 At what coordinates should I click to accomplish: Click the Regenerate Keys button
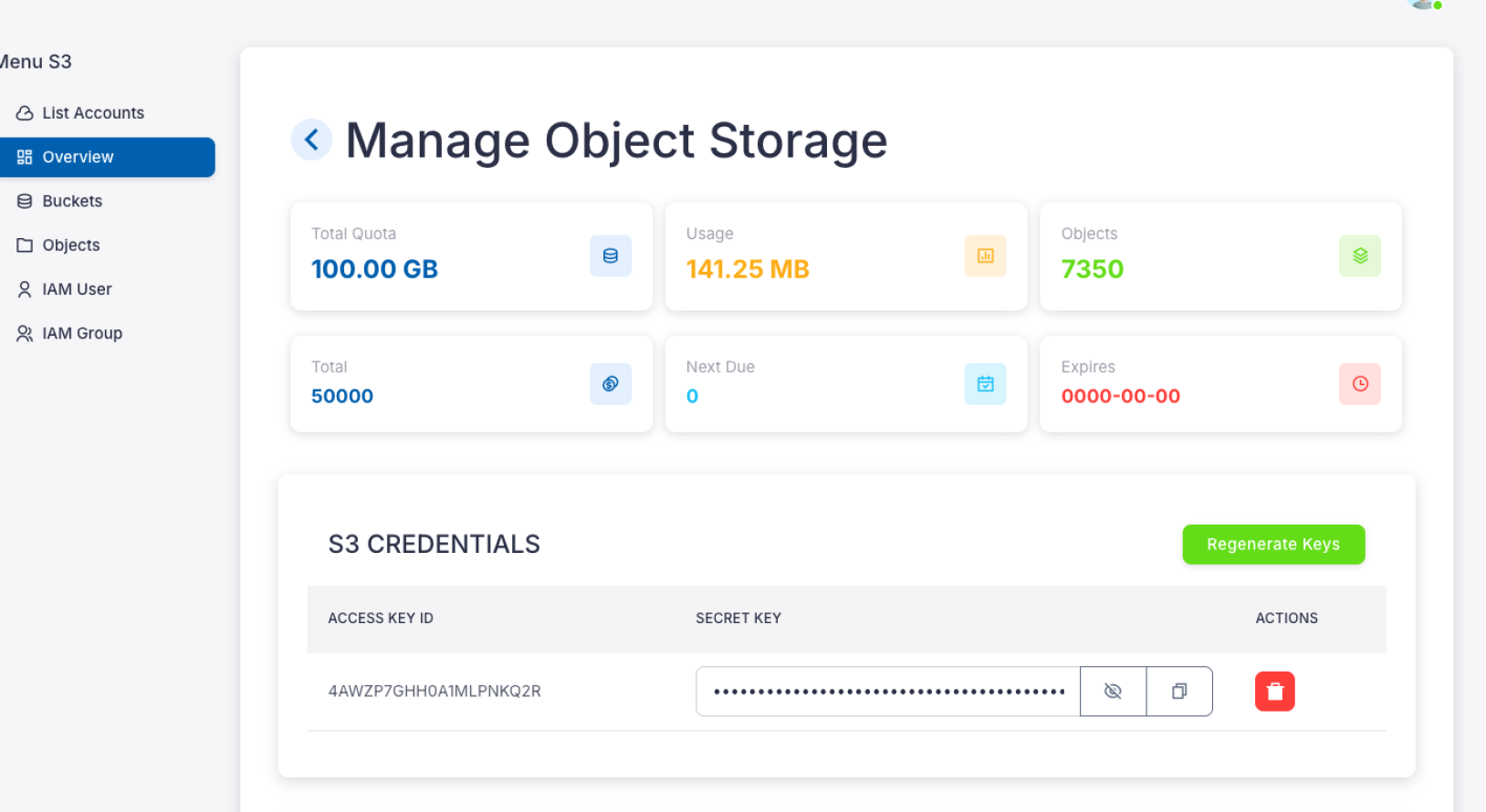point(1273,545)
